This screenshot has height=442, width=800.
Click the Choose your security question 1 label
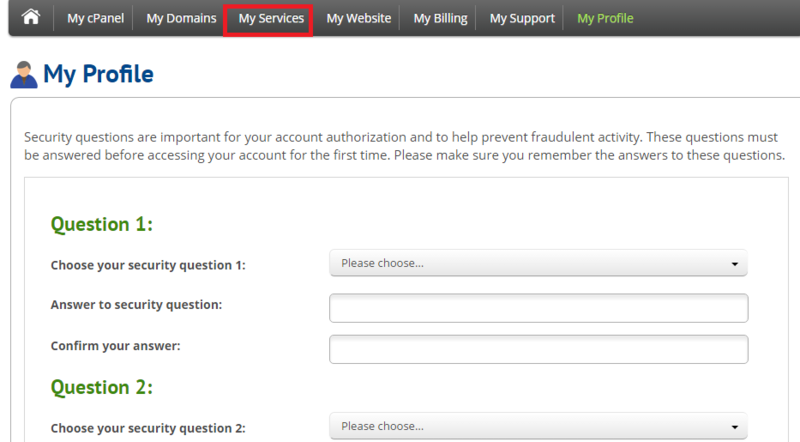tap(148, 265)
